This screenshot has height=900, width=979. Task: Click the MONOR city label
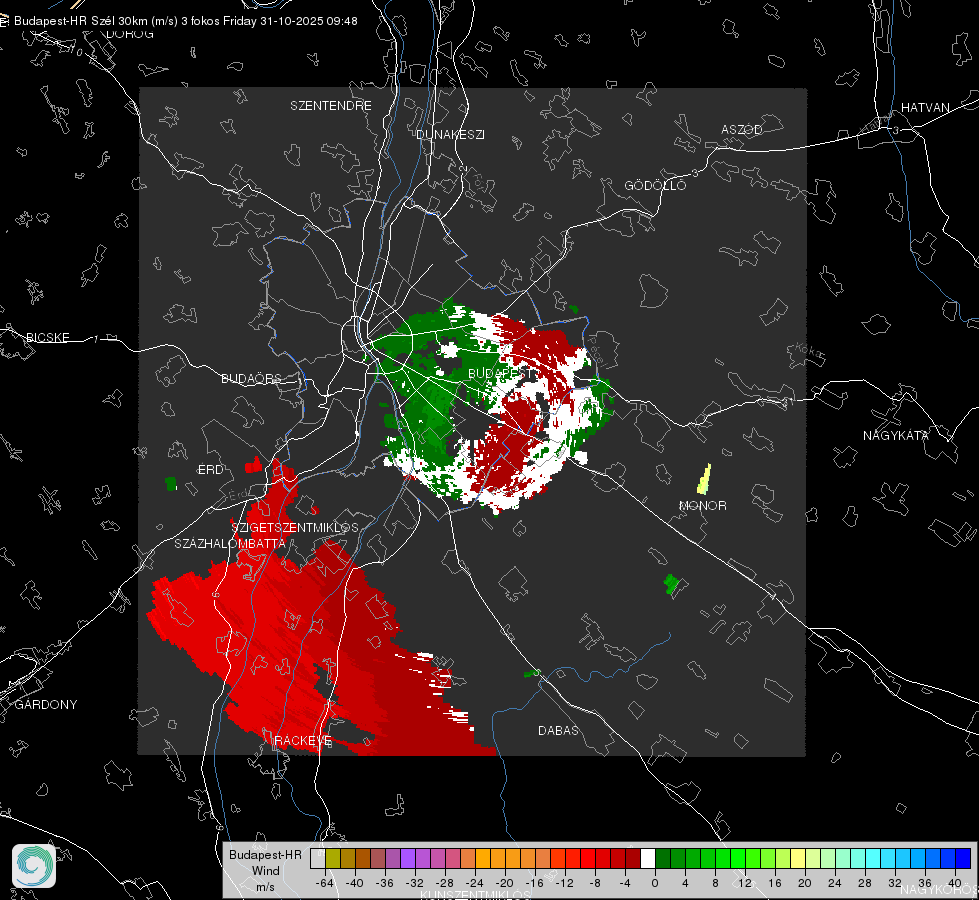click(x=703, y=505)
